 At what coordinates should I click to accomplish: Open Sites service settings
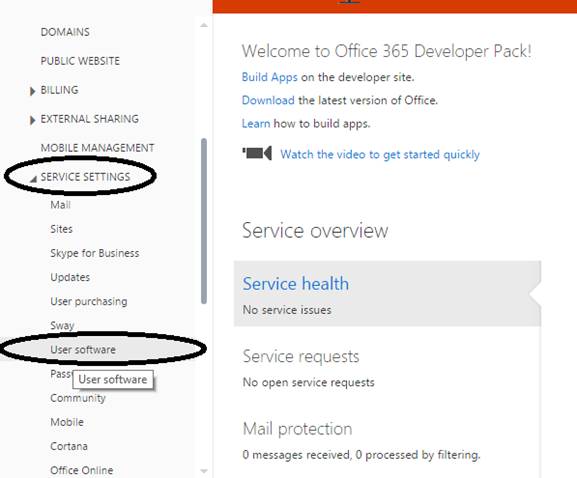(61, 229)
